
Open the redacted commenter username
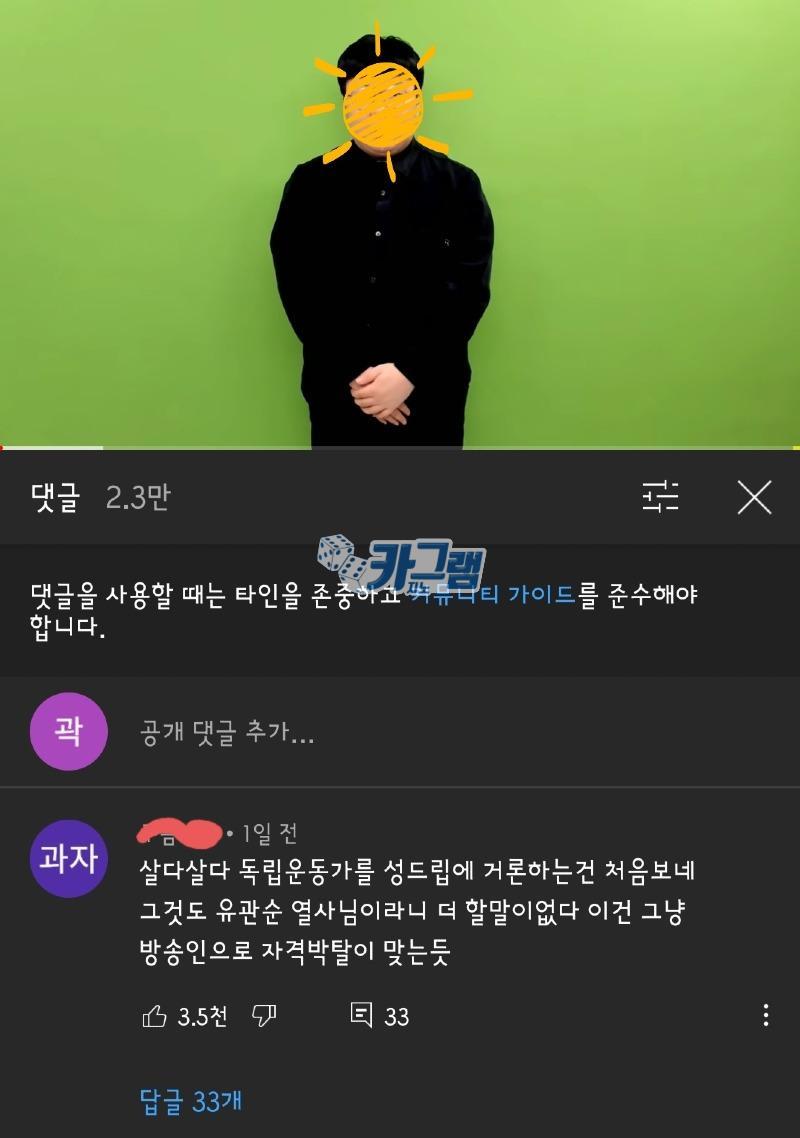(x=179, y=834)
